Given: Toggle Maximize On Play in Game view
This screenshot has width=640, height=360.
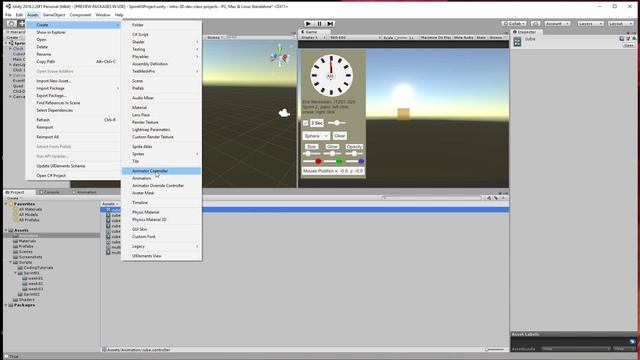Looking at the screenshot, I should (436, 38).
